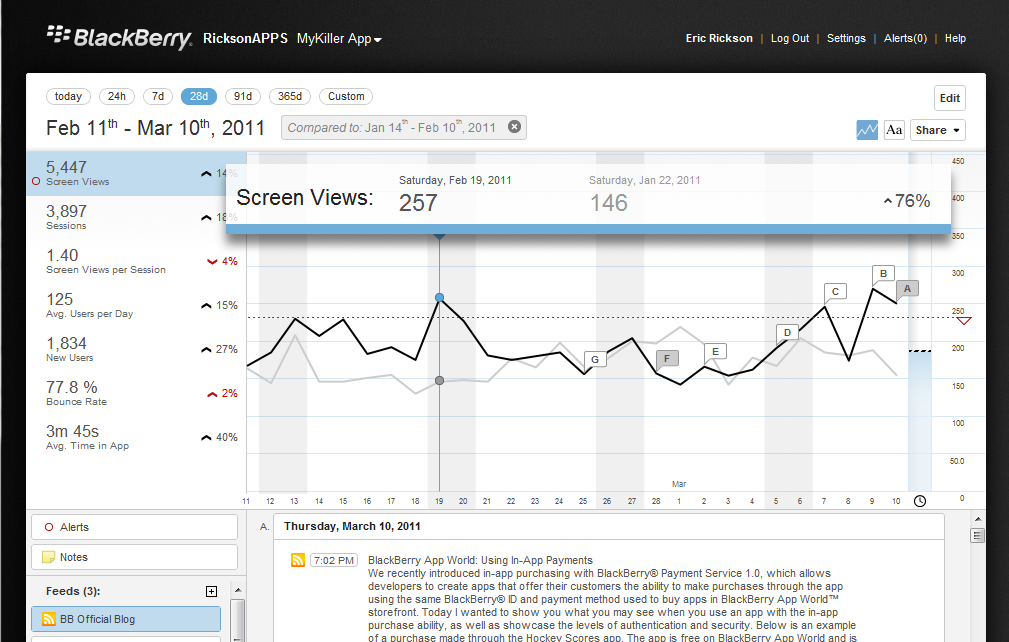Choose the Custom time range

tap(346, 96)
